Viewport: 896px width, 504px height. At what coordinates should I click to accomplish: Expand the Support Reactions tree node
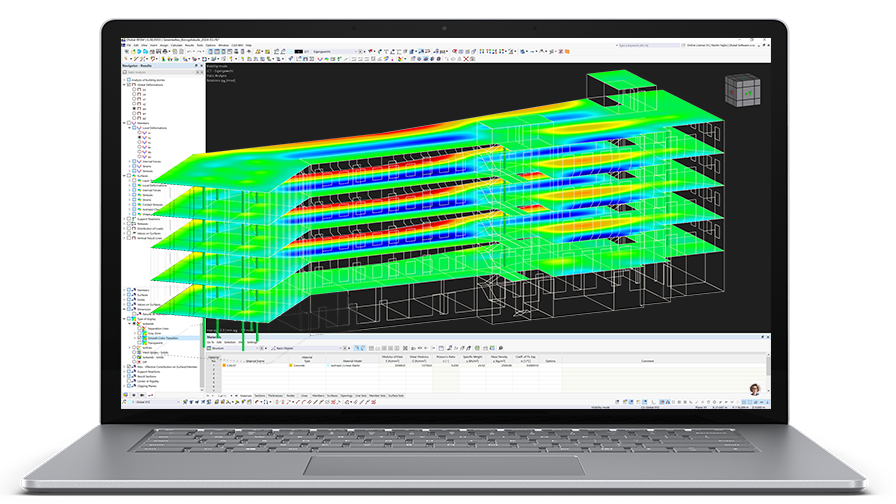(124, 219)
